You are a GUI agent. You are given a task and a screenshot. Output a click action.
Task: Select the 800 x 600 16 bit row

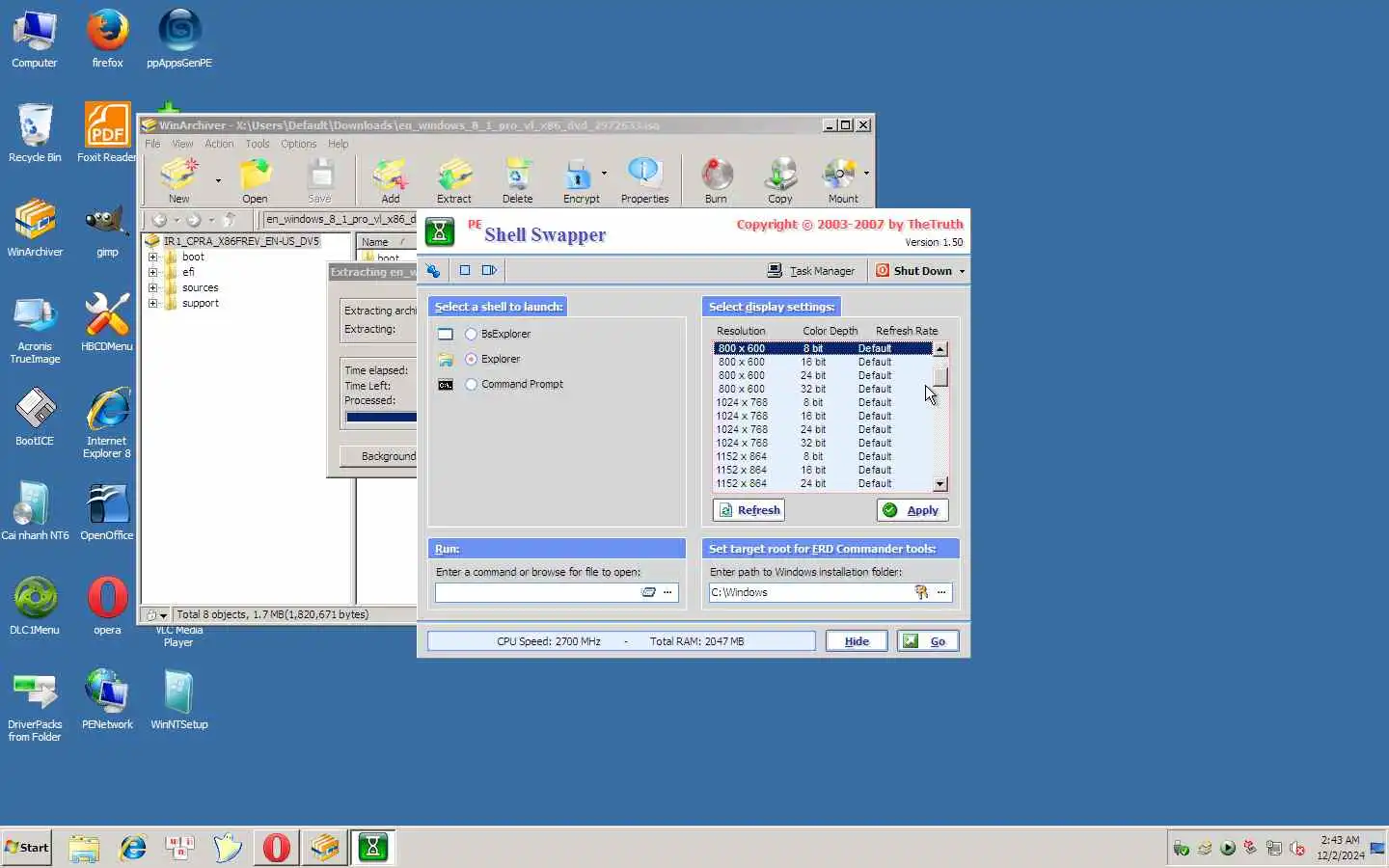coord(823,362)
